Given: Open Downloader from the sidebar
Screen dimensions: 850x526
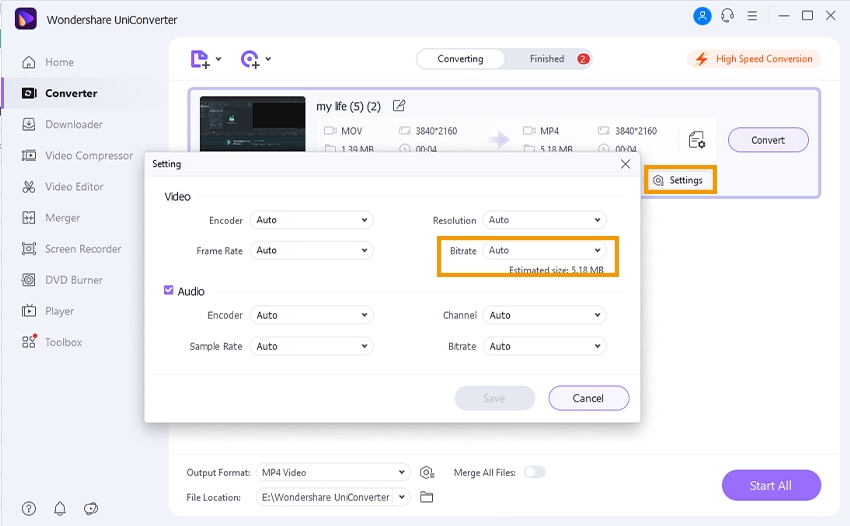Looking at the screenshot, I should (62, 124).
